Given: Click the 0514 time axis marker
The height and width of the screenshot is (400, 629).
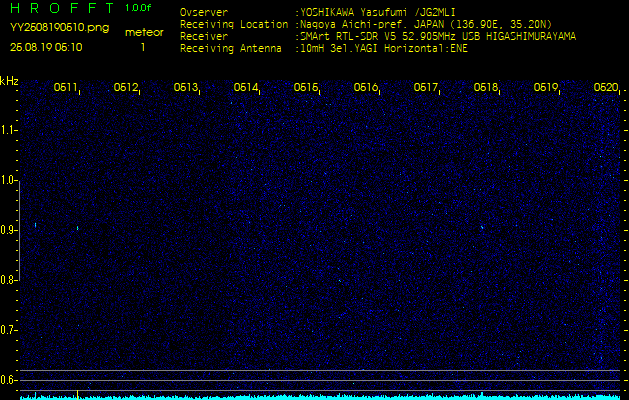Looking at the screenshot, I should click(x=246, y=87).
